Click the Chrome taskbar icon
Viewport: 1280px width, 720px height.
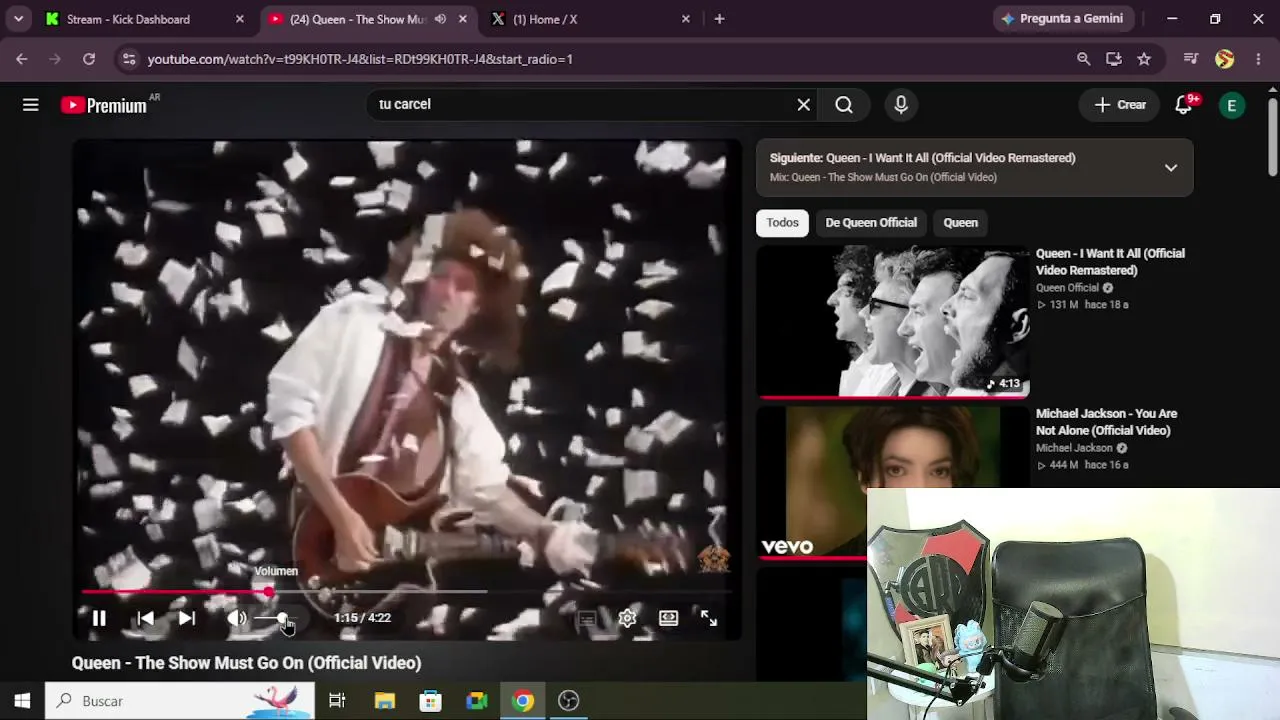tap(523, 701)
